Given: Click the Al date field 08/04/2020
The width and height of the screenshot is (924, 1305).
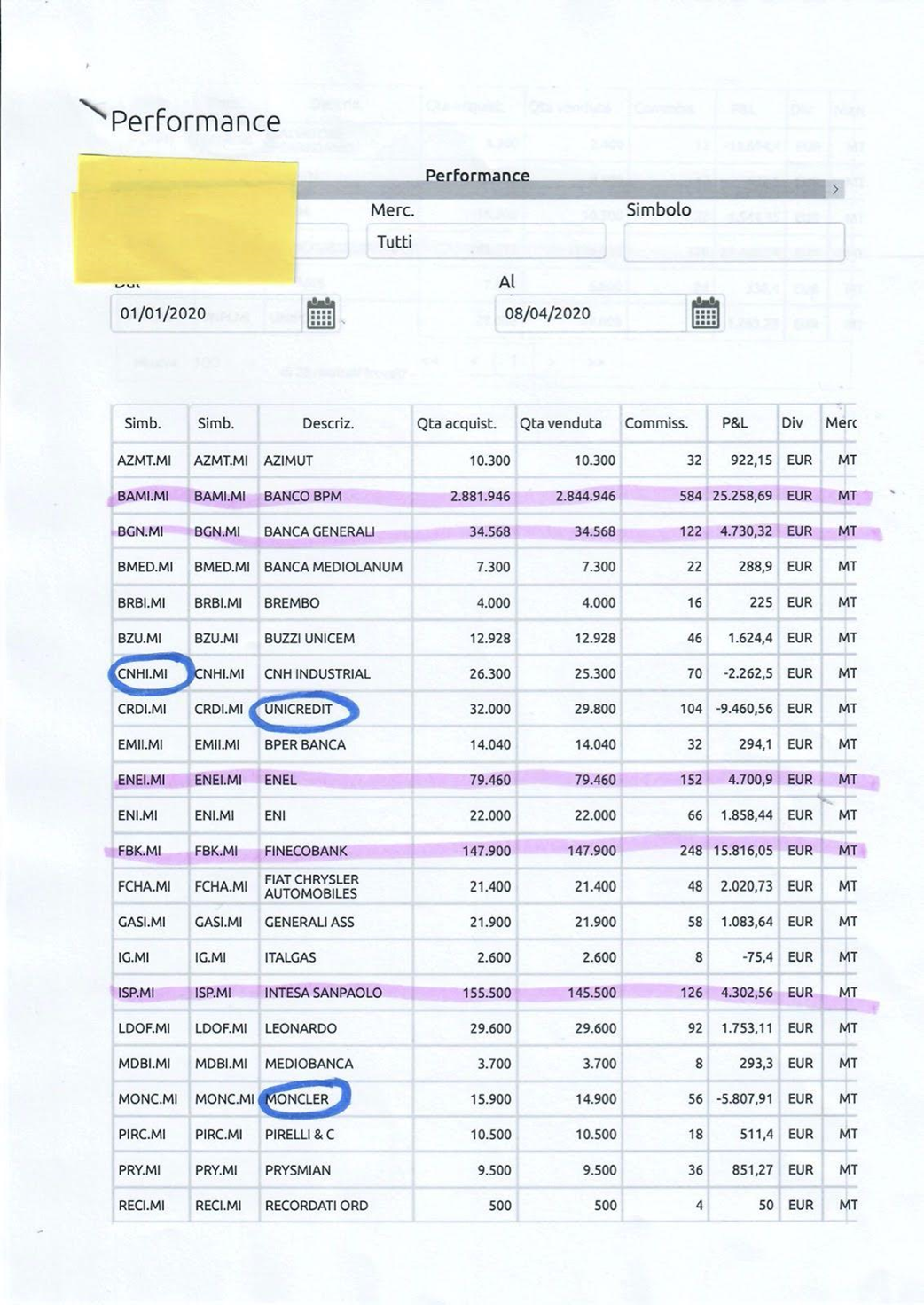Looking at the screenshot, I should (591, 314).
